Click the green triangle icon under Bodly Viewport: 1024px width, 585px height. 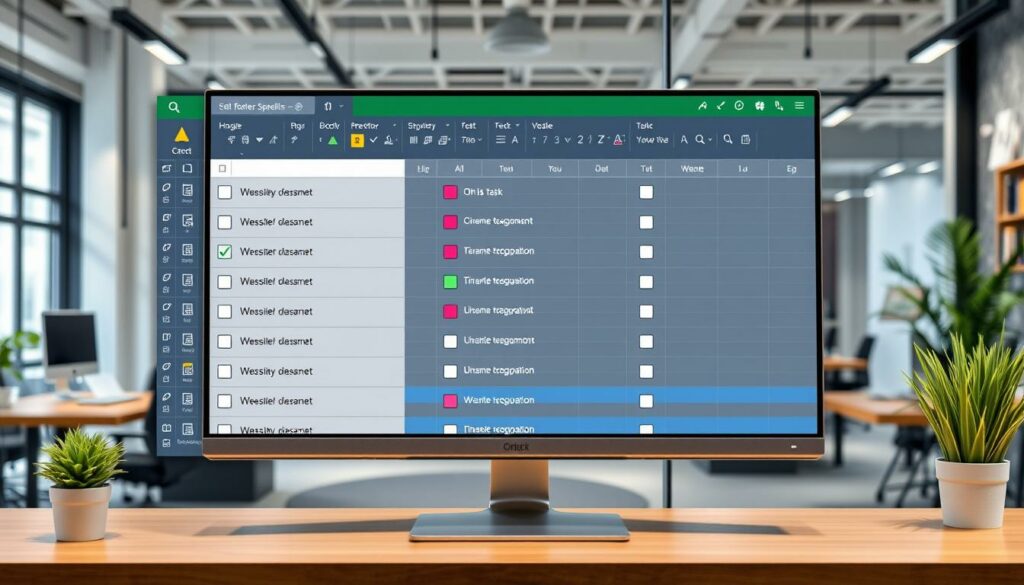point(333,140)
